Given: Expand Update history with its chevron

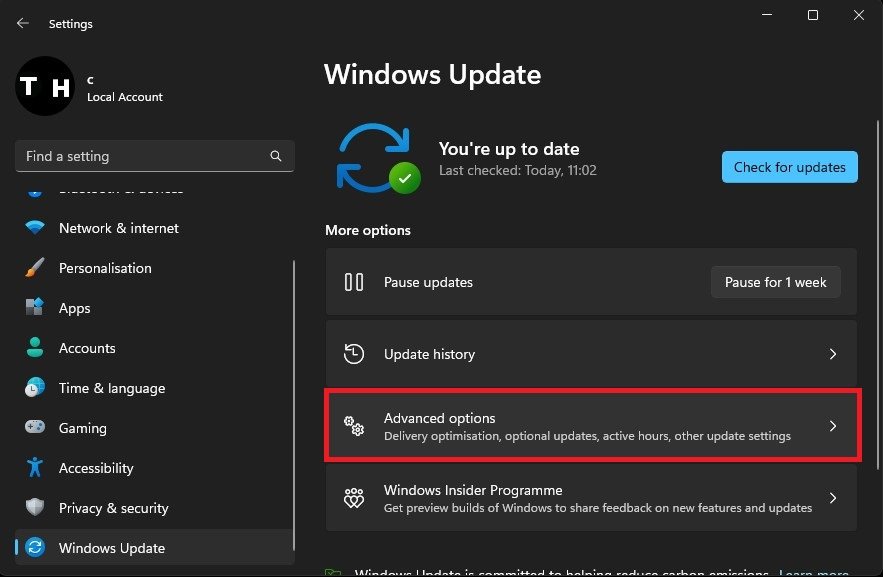Looking at the screenshot, I should tap(832, 354).
